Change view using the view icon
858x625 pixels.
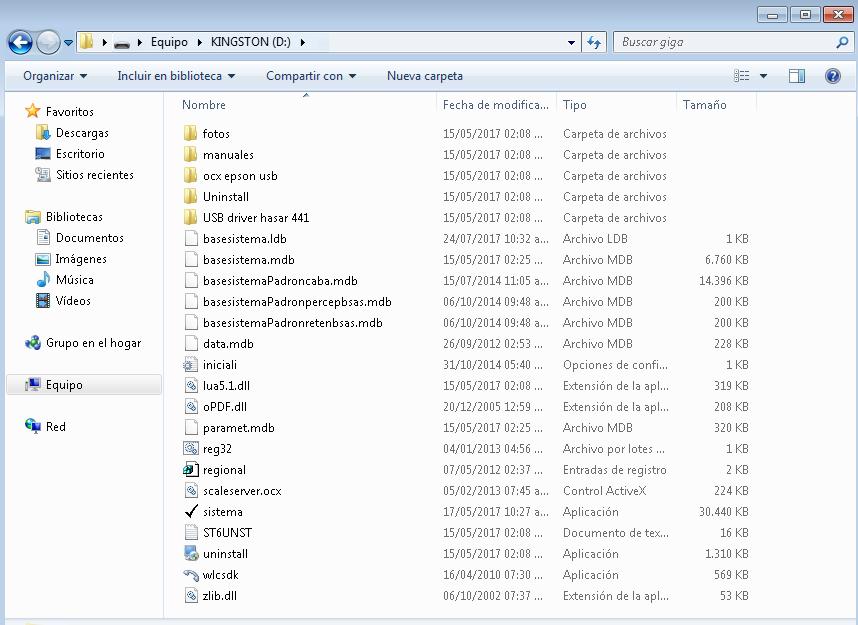[741, 76]
